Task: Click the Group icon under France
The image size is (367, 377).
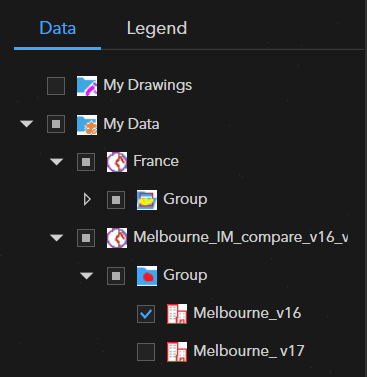Action: point(147,200)
